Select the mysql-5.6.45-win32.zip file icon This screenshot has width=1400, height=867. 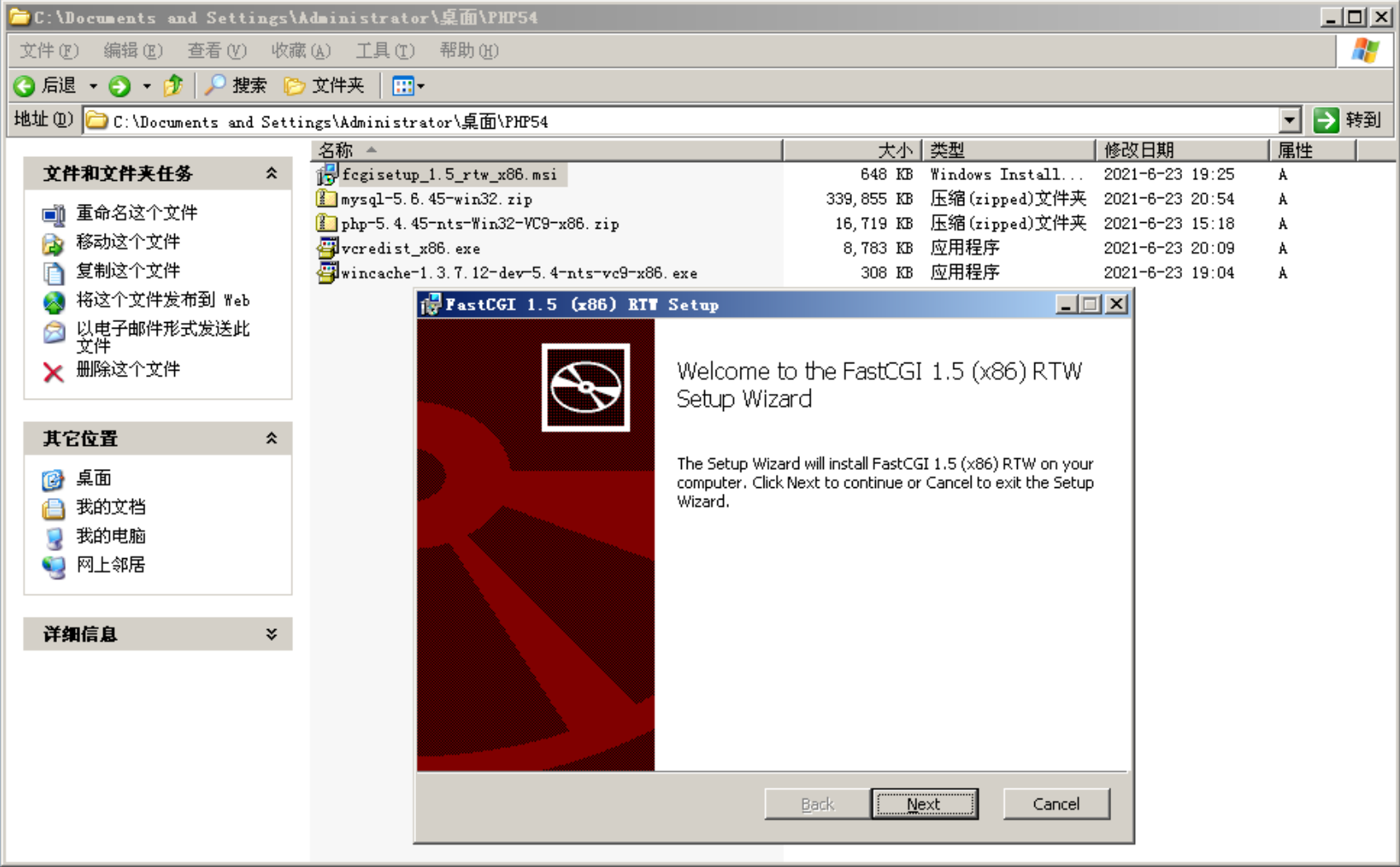[327, 199]
